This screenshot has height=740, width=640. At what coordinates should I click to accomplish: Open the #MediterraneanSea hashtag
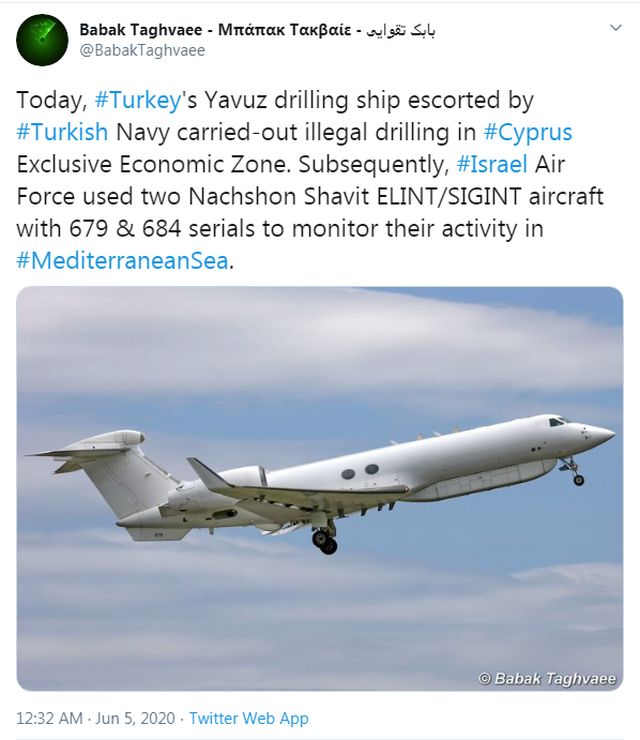122,261
